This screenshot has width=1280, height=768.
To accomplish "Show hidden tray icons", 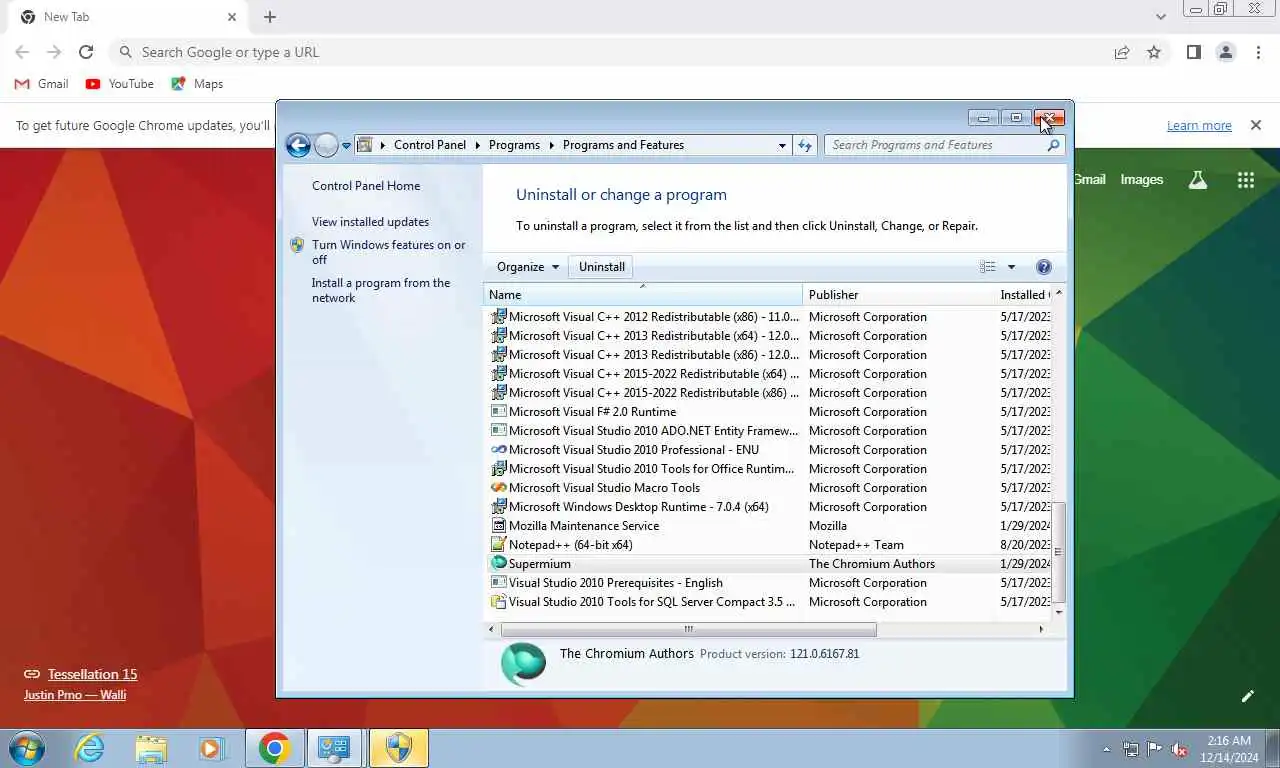I will [x=1106, y=749].
